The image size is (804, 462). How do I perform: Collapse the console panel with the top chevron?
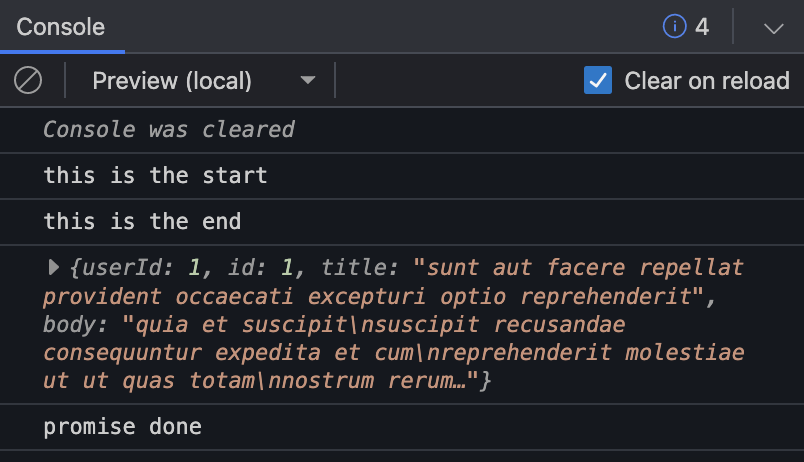(773, 28)
